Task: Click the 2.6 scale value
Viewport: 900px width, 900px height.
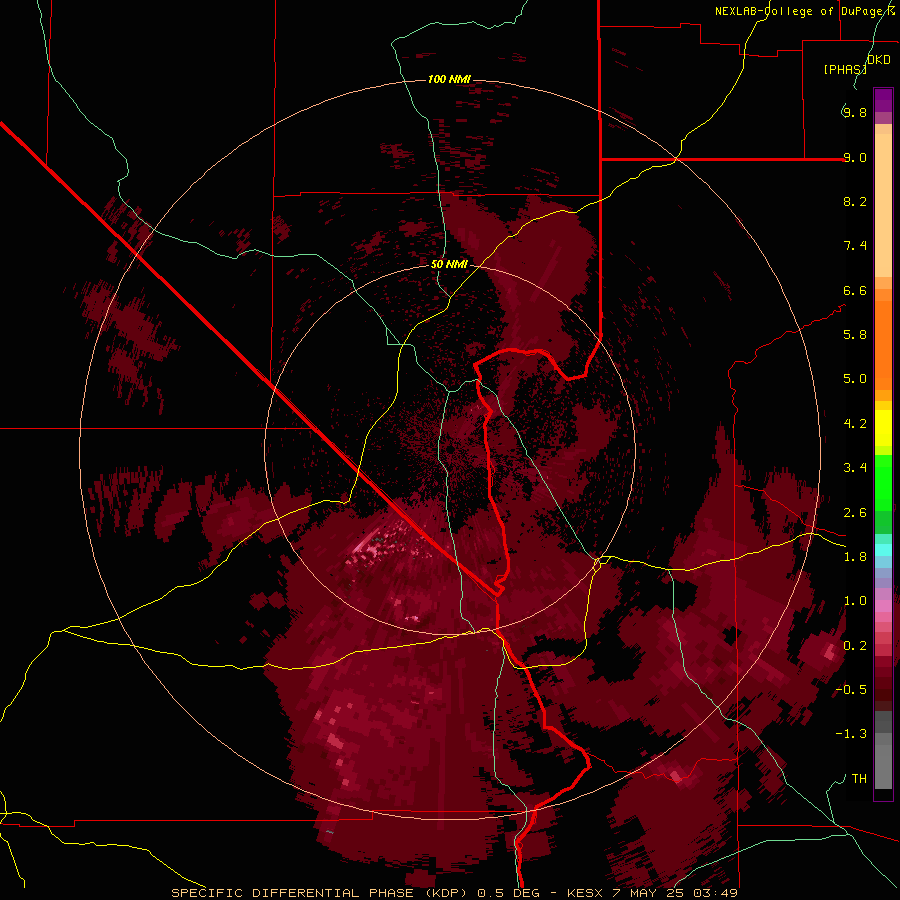Action: tap(855, 513)
